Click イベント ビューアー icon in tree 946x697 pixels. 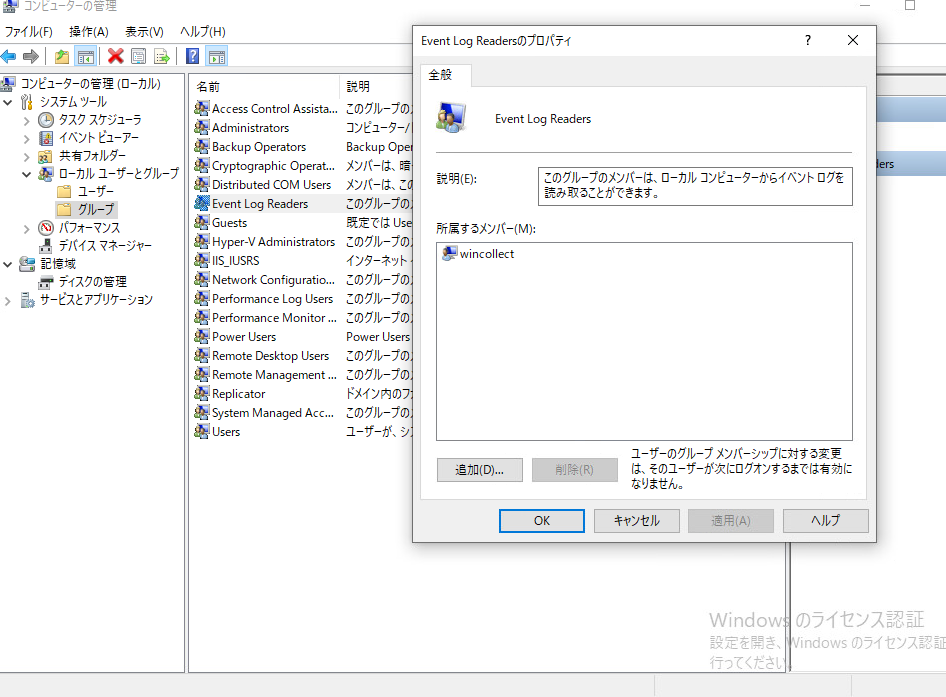click(x=46, y=138)
